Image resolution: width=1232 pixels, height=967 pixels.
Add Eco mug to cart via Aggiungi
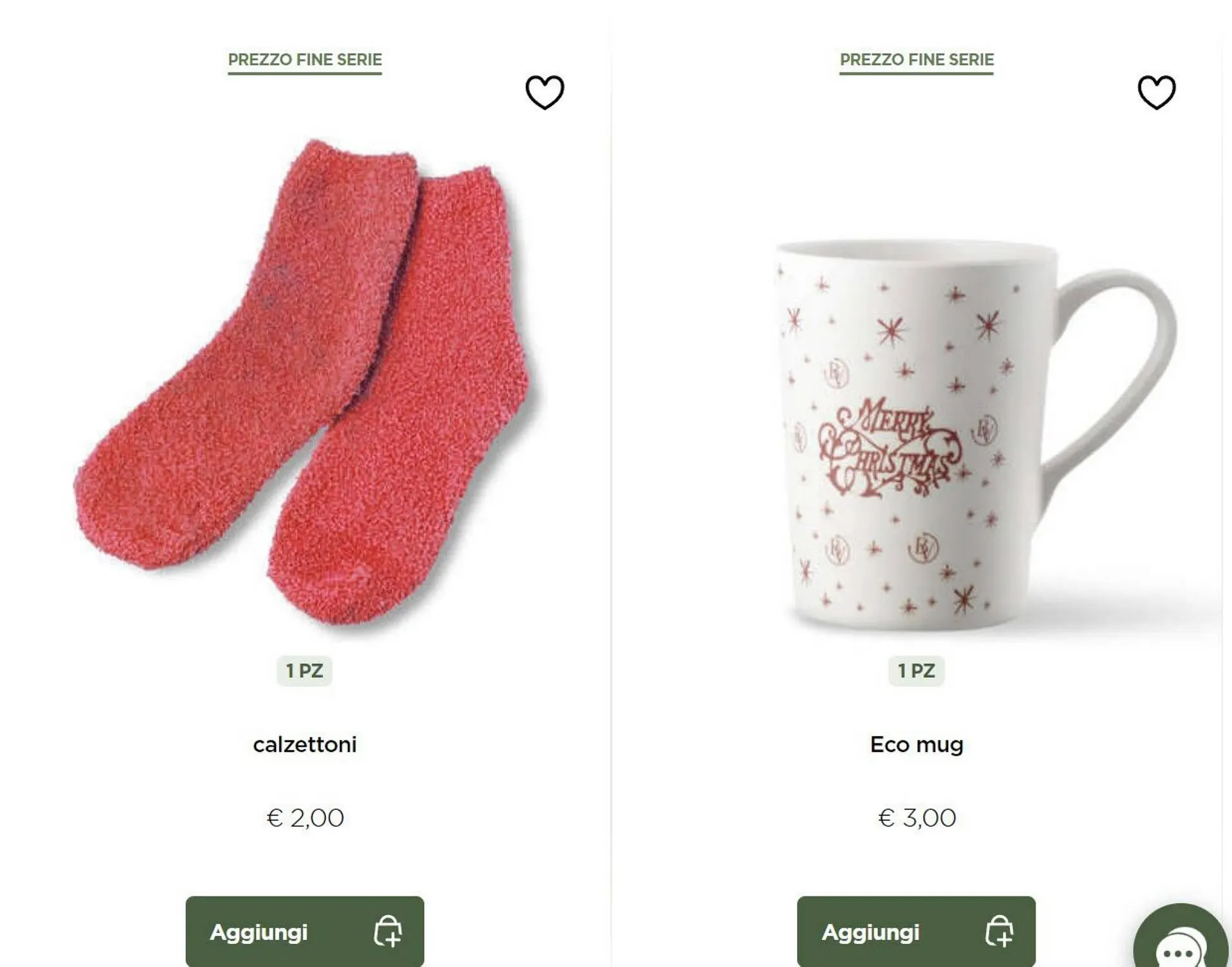(x=916, y=931)
